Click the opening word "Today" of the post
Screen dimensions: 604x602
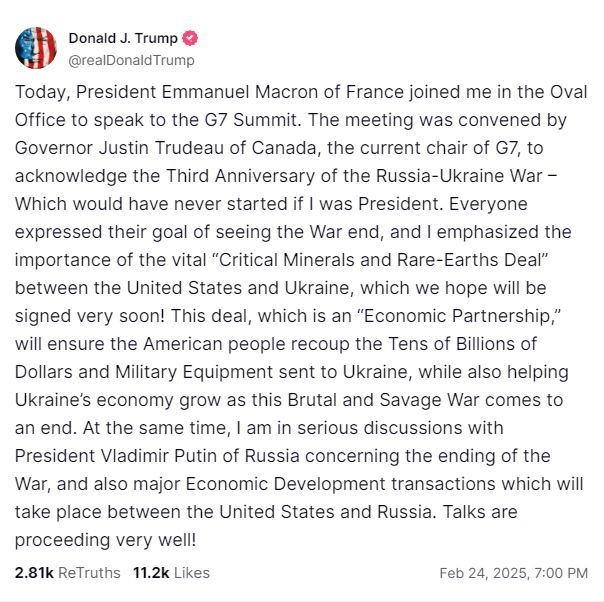coord(37,92)
